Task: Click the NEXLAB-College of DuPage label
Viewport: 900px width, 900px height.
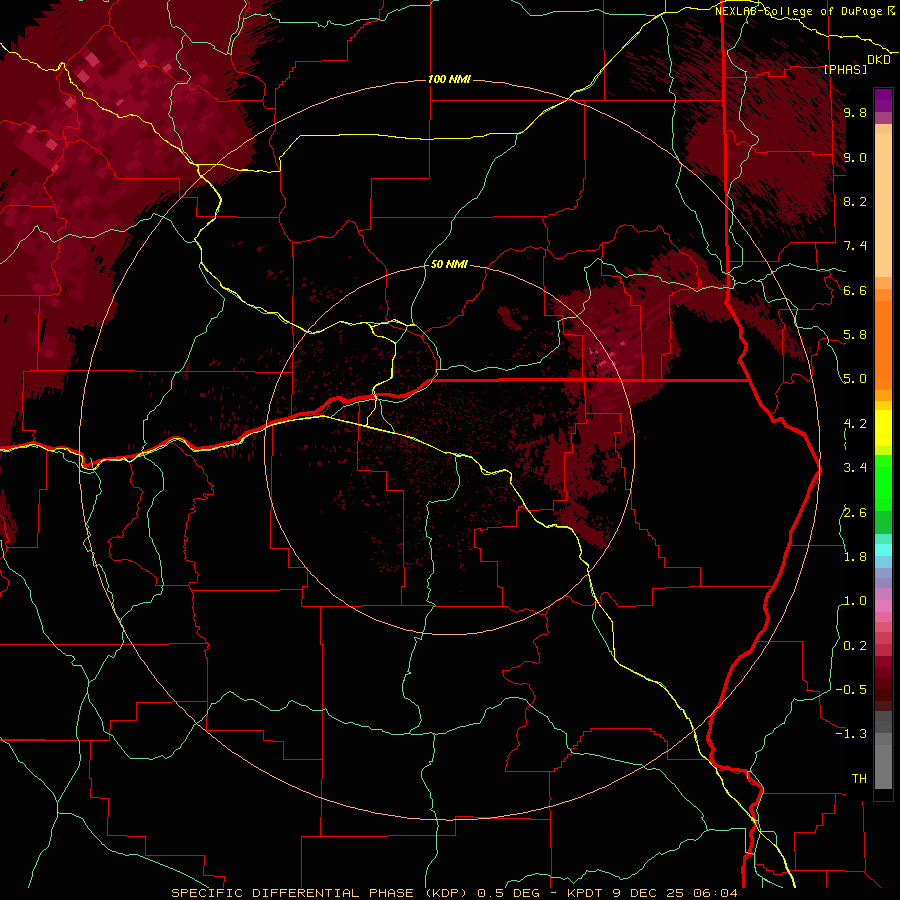Action: click(x=800, y=11)
